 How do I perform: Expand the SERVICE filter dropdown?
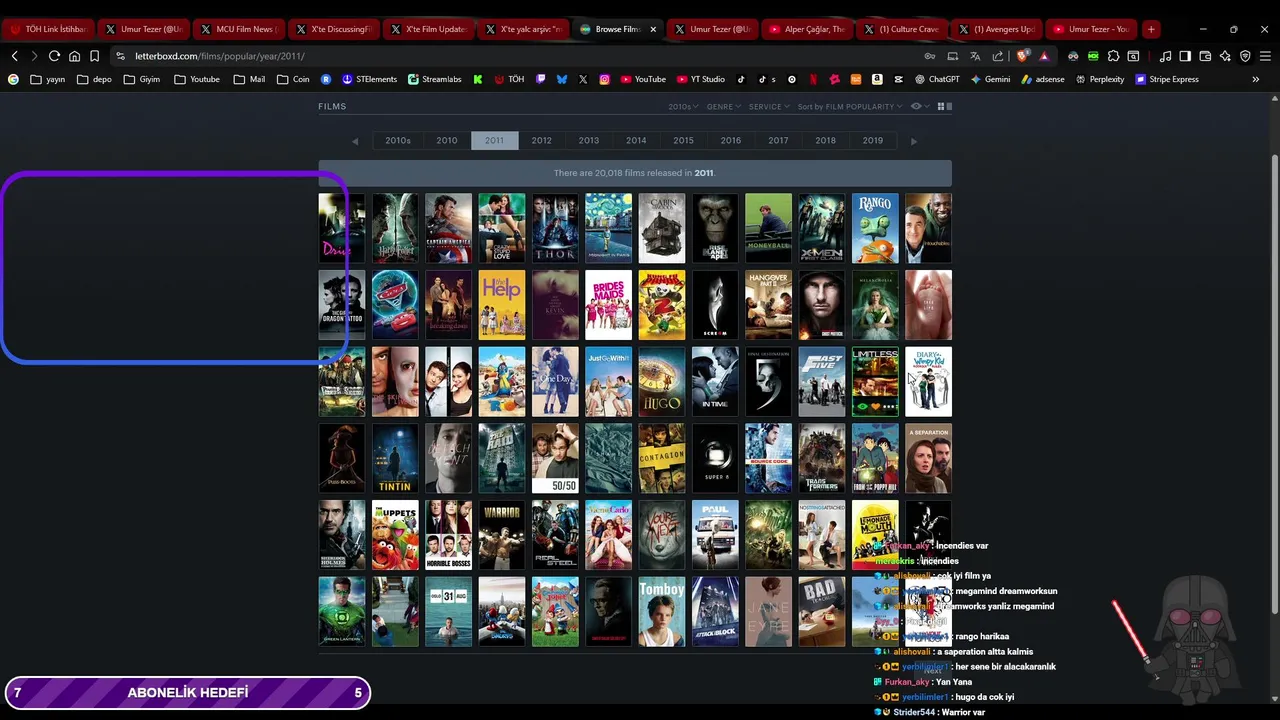coord(768,106)
